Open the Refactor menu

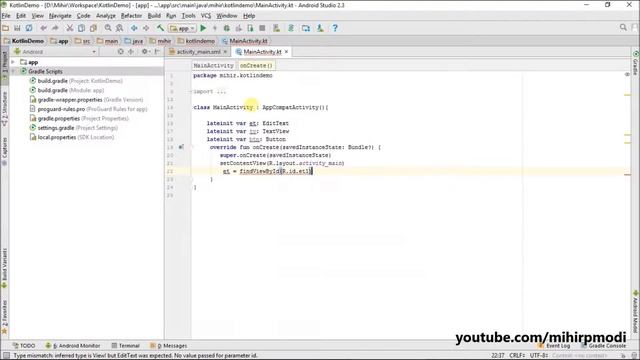point(131,16)
